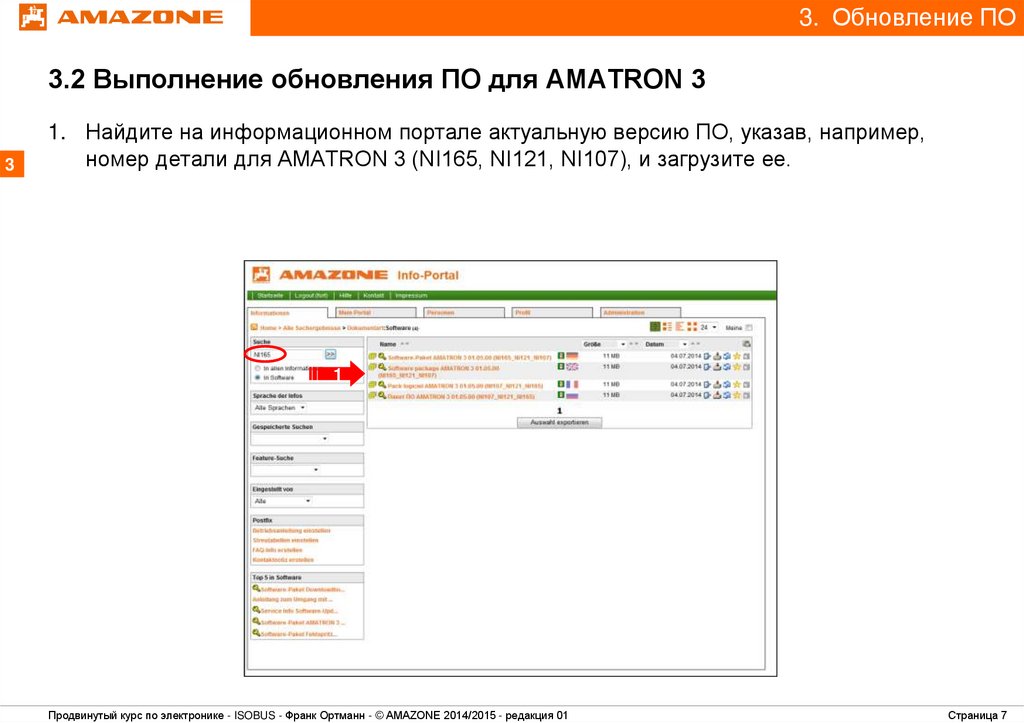The height and width of the screenshot is (723, 1024).
Task: Click the German flag in the Software-Paket row
Action: coord(572,356)
